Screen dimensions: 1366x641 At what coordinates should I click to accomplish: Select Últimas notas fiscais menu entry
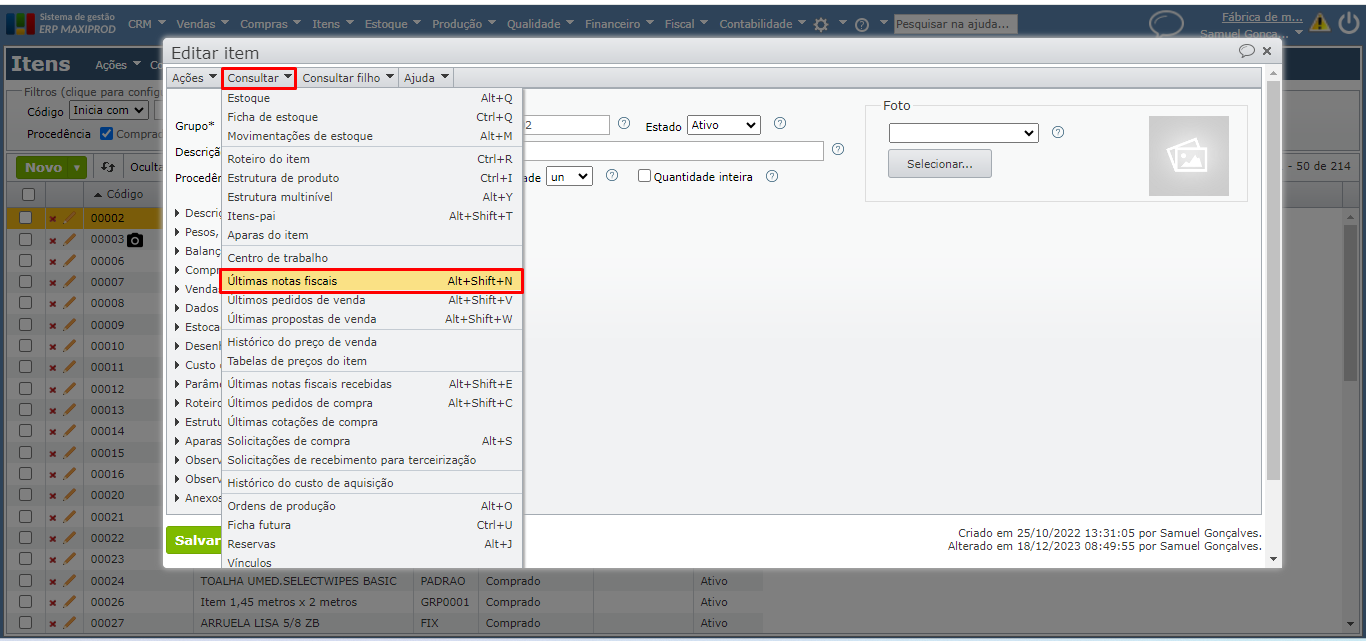point(371,281)
